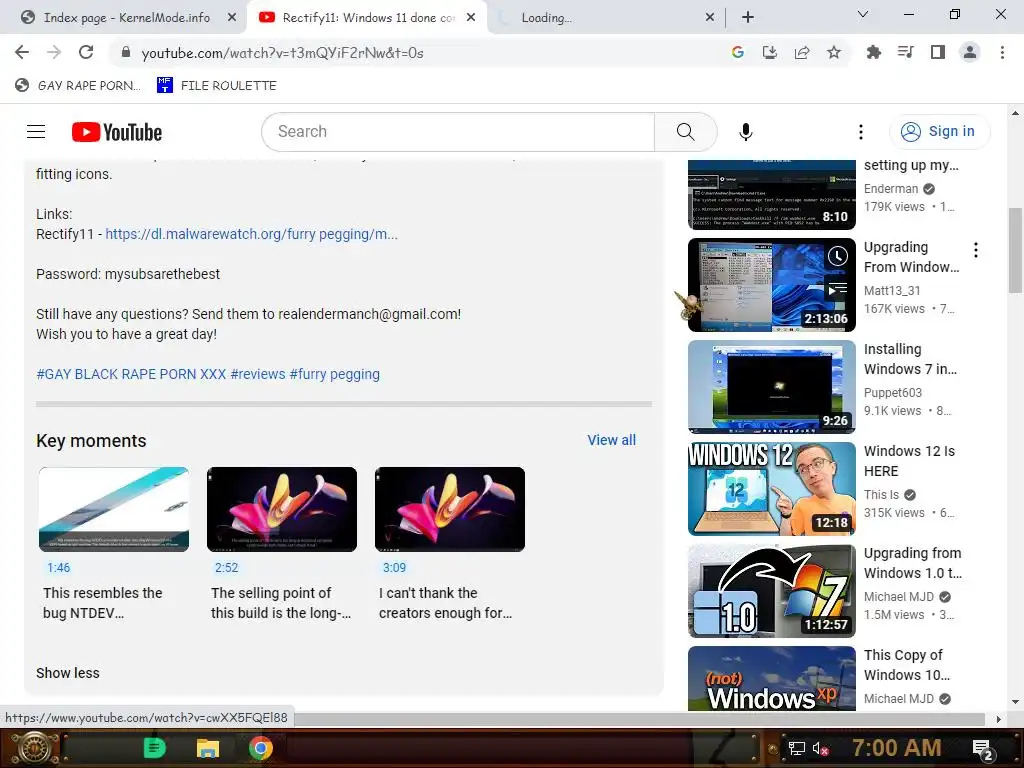Close the Loading... tab
This screenshot has height=768, width=1024.
(710, 18)
